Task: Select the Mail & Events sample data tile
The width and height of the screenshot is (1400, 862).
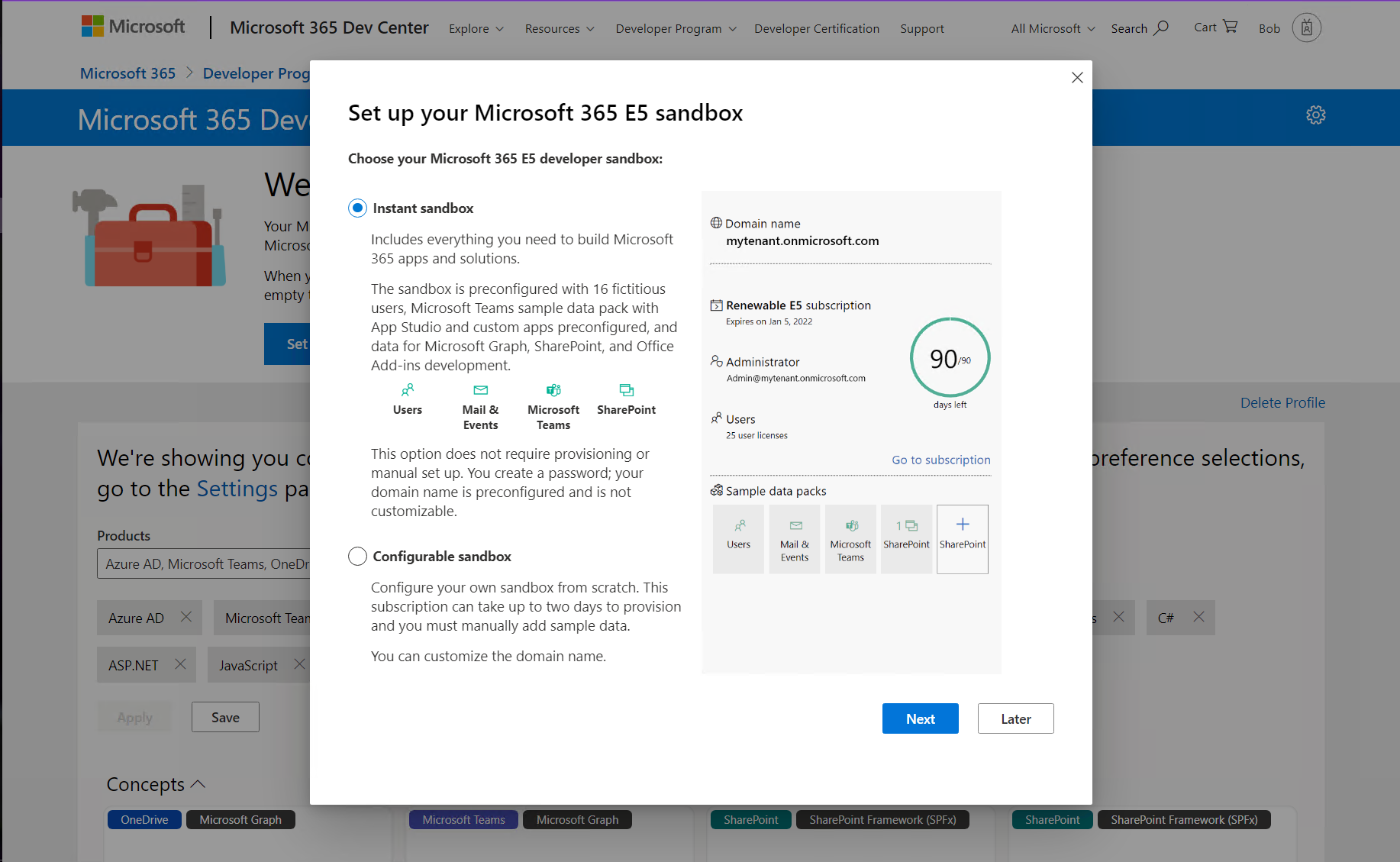Action: [795, 539]
